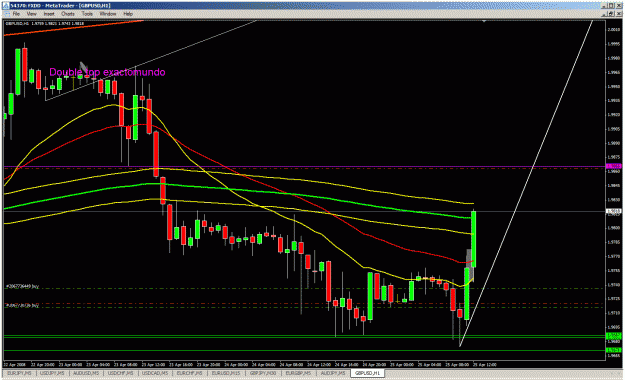Click the 22 Apr 2008 time axis label
625x380 pixels.
click(x=14, y=364)
